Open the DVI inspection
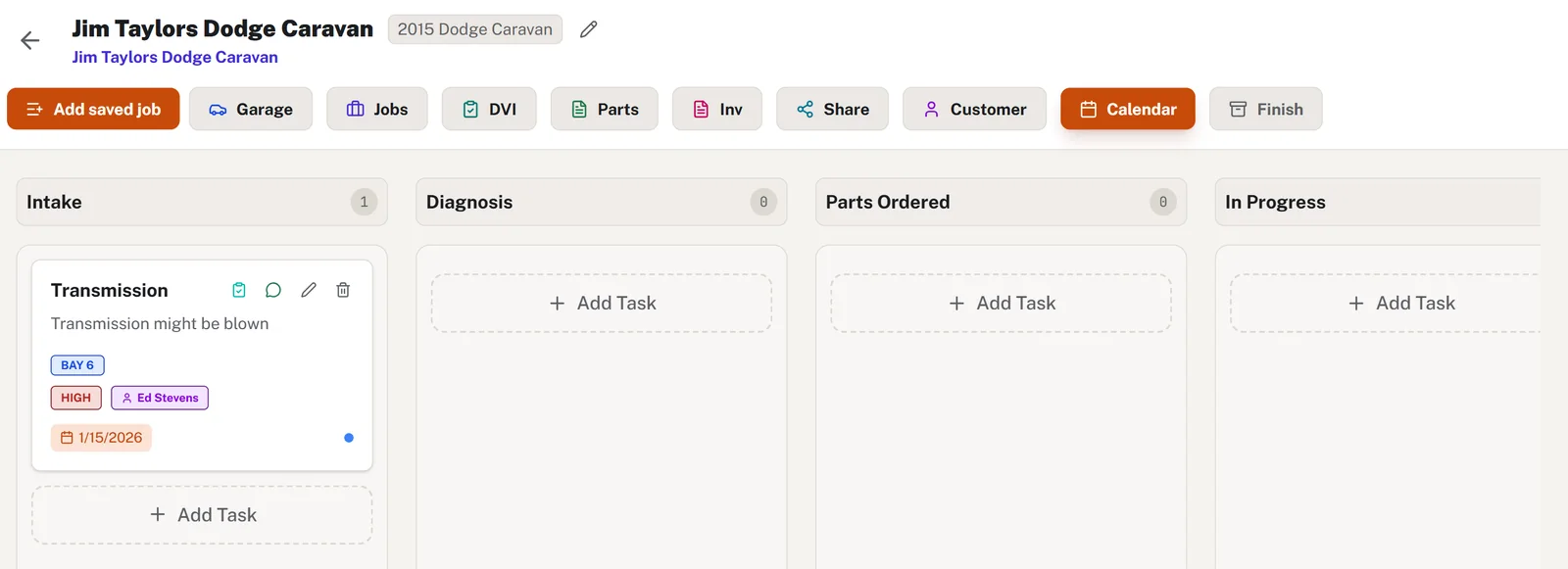The height and width of the screenshot is (569, 1568). 489,109
